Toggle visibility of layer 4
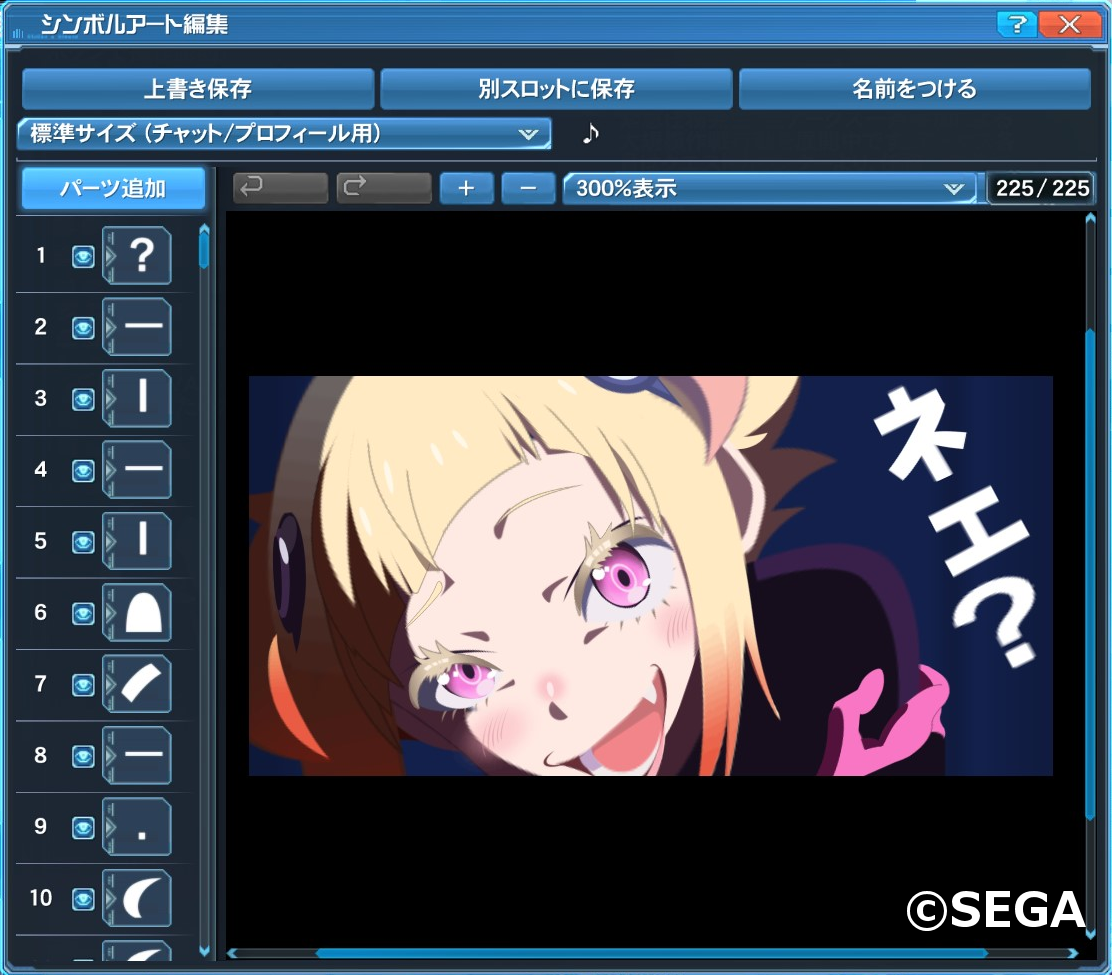 83,471
